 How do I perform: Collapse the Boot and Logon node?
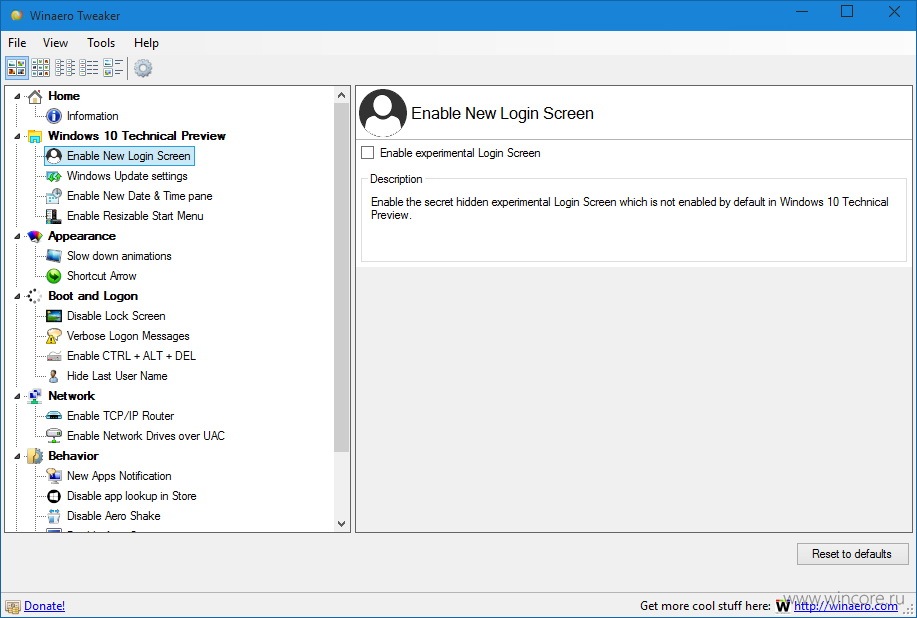[x=17, y=296]
